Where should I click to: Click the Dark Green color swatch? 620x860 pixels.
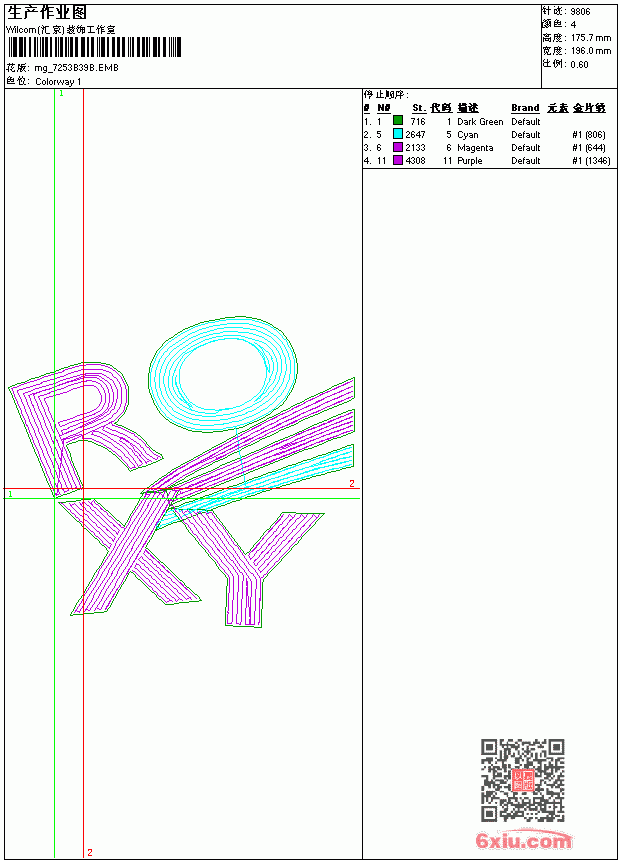pyautogui.click(x=398, y=121)
